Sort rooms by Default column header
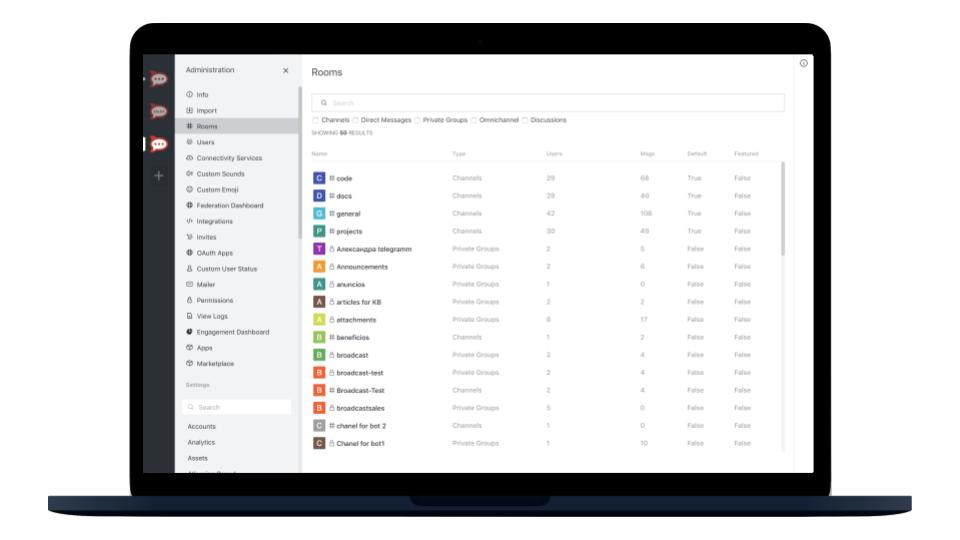This screenshot has width=960, height=540. (x=697, y=154)
